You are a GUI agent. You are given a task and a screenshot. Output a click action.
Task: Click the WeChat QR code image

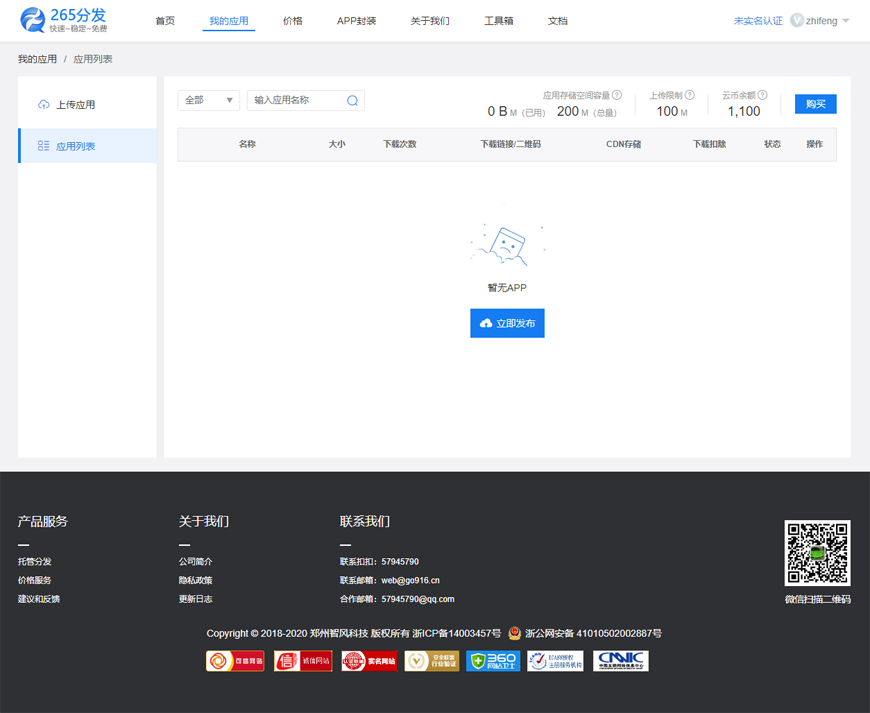pos(817,553)
